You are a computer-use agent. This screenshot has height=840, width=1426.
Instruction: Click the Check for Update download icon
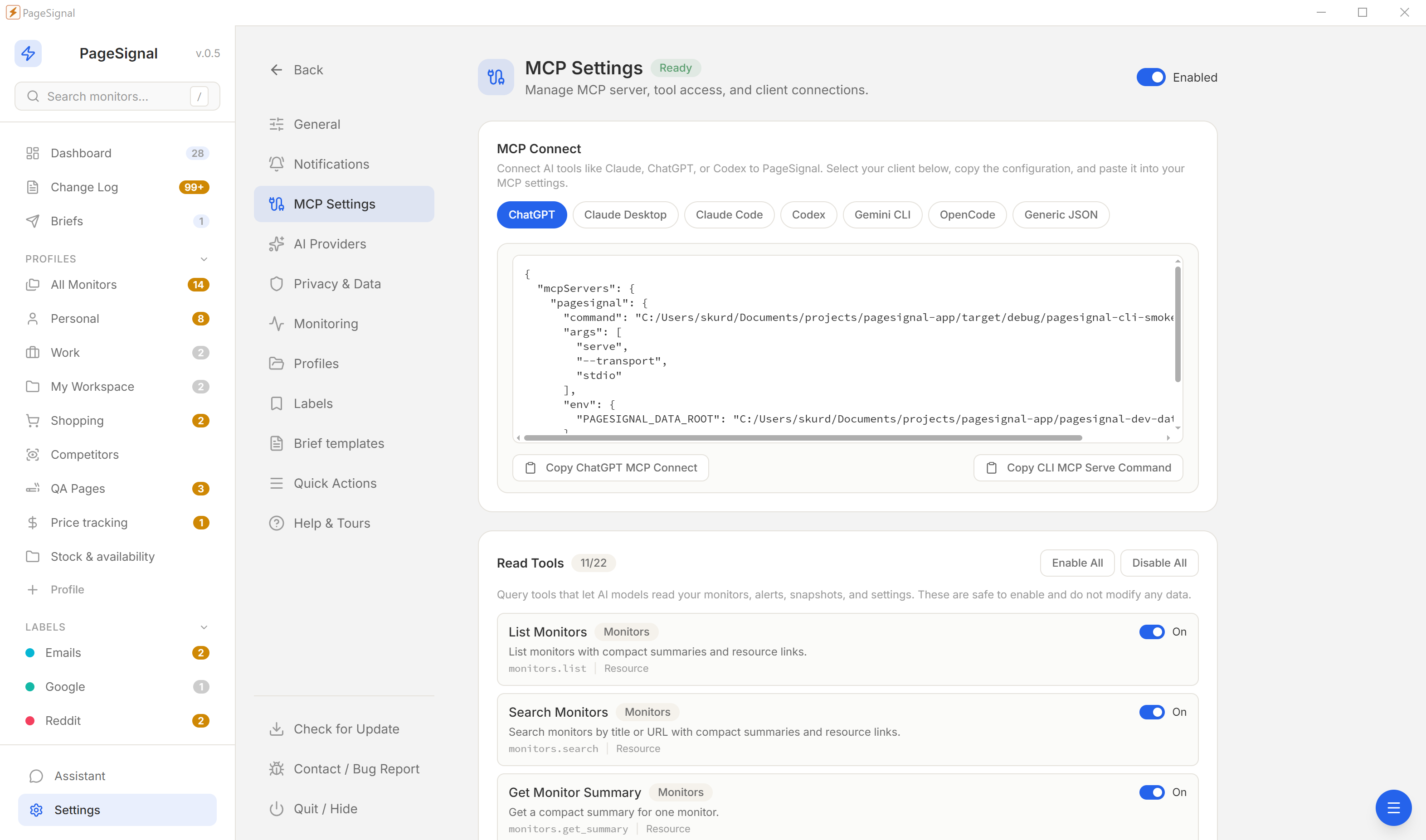click(276, 728)
